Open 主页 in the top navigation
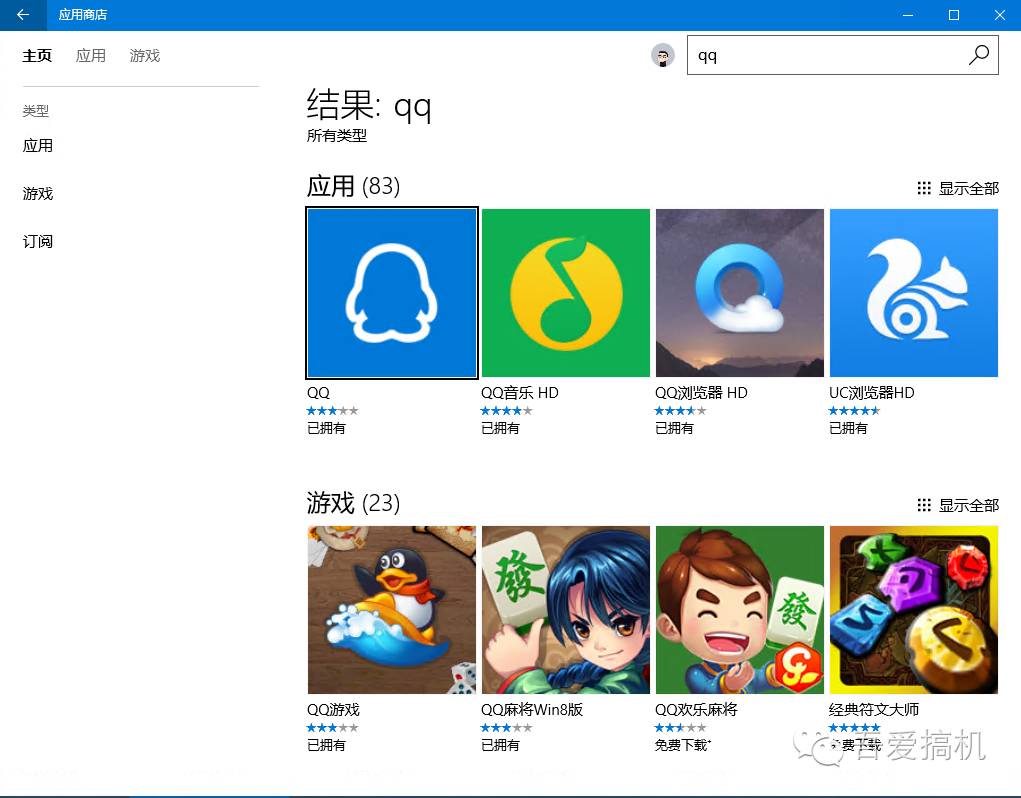Image resolution: width=1021 pixels, height=798 pixels. tap(37, 56)
